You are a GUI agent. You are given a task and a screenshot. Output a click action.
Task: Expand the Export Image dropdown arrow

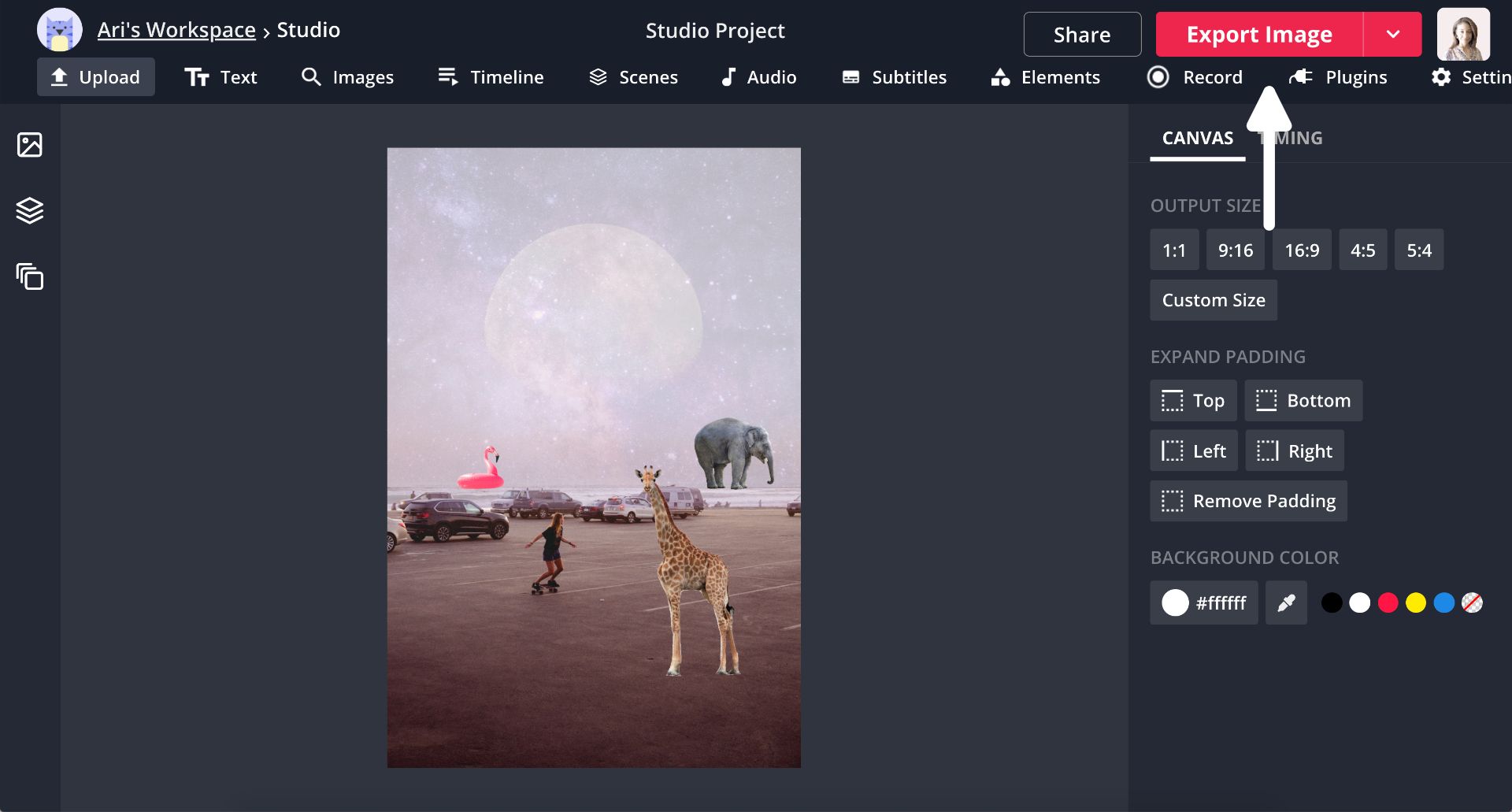coord(1392,35)
